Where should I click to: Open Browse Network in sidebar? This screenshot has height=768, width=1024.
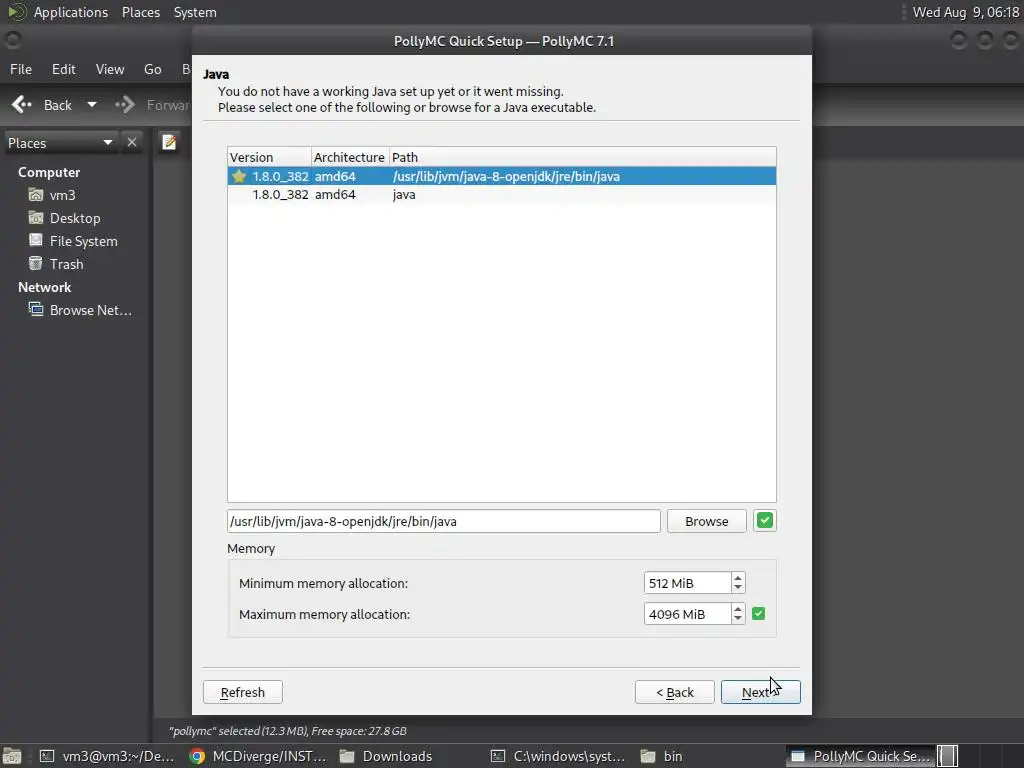coord(80,310)
